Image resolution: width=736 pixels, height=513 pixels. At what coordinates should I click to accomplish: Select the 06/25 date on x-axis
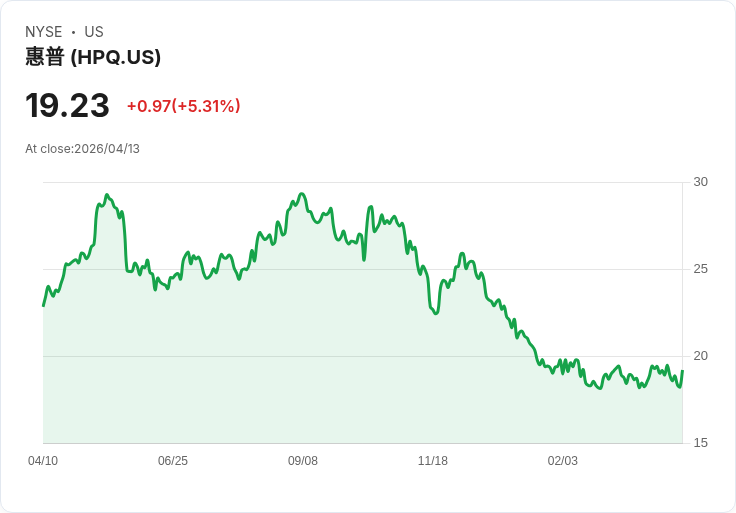pos(173,461)
